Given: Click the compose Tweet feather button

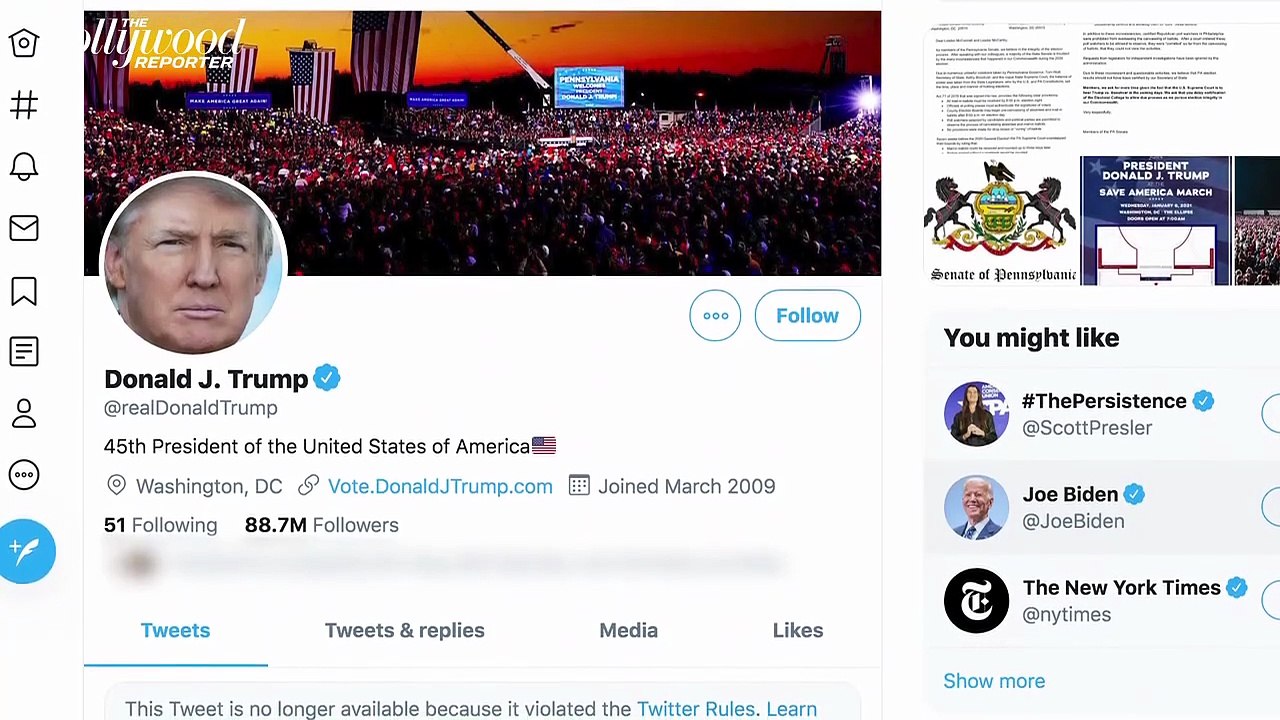Looking at the screenshot, I should tap(27, 550).
